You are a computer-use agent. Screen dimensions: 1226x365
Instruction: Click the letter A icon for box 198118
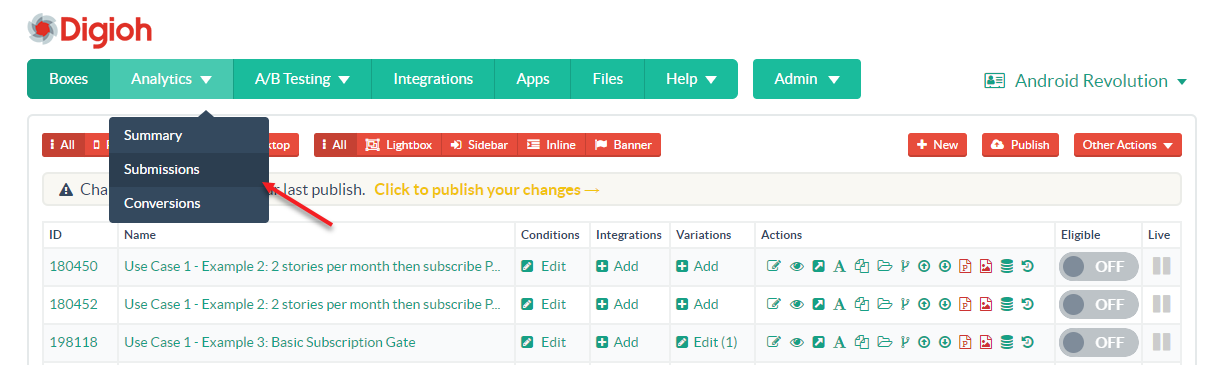point(839,342)
